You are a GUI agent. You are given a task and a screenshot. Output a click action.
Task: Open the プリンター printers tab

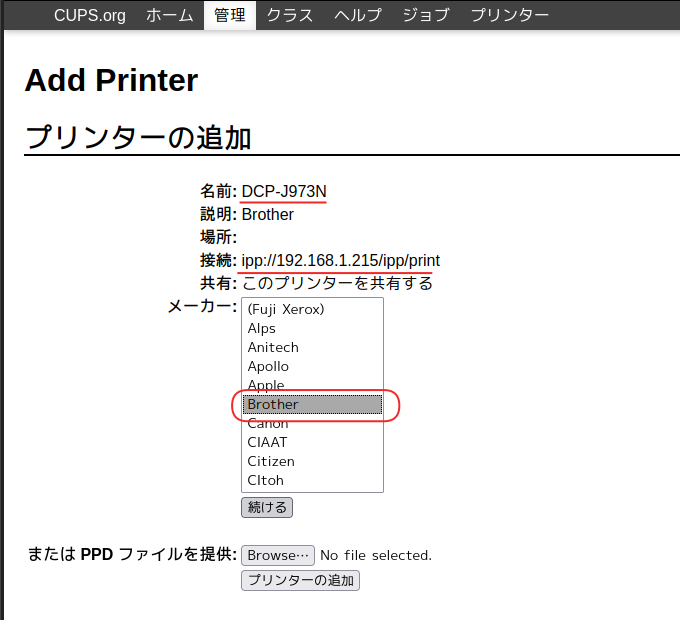[509, 15]
